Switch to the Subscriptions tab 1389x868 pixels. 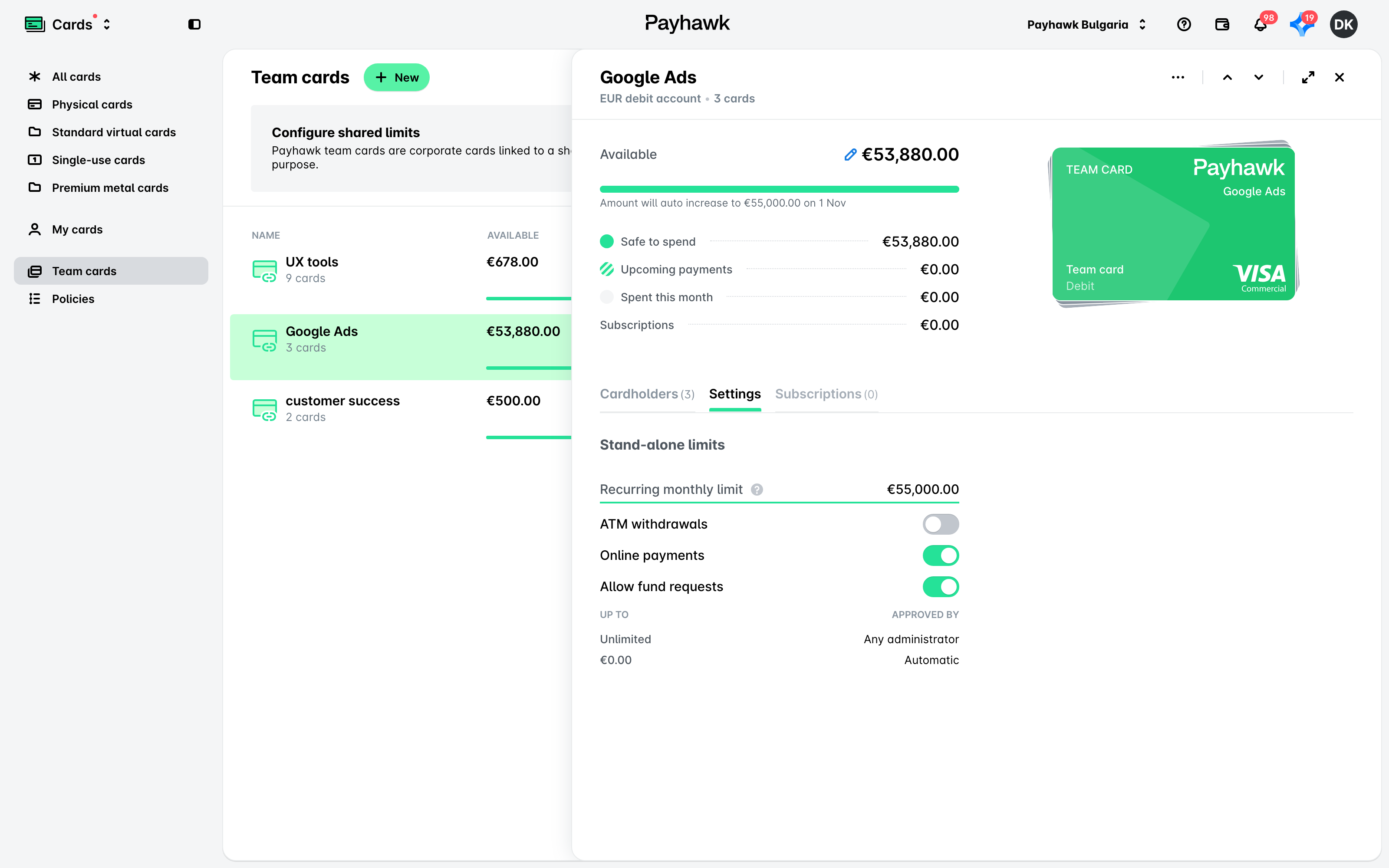826,395
